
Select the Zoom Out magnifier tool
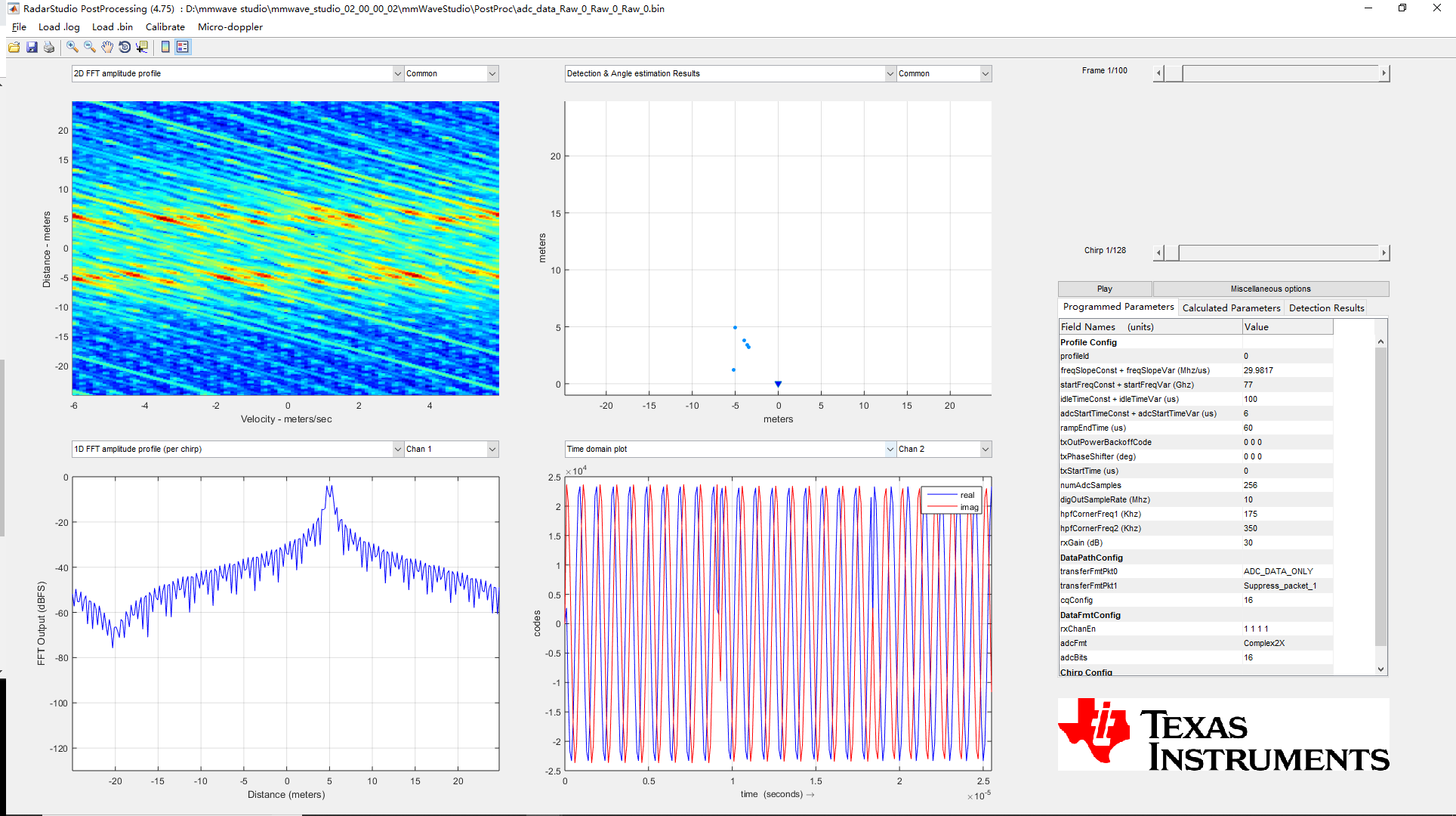click(x=90, y=47)
